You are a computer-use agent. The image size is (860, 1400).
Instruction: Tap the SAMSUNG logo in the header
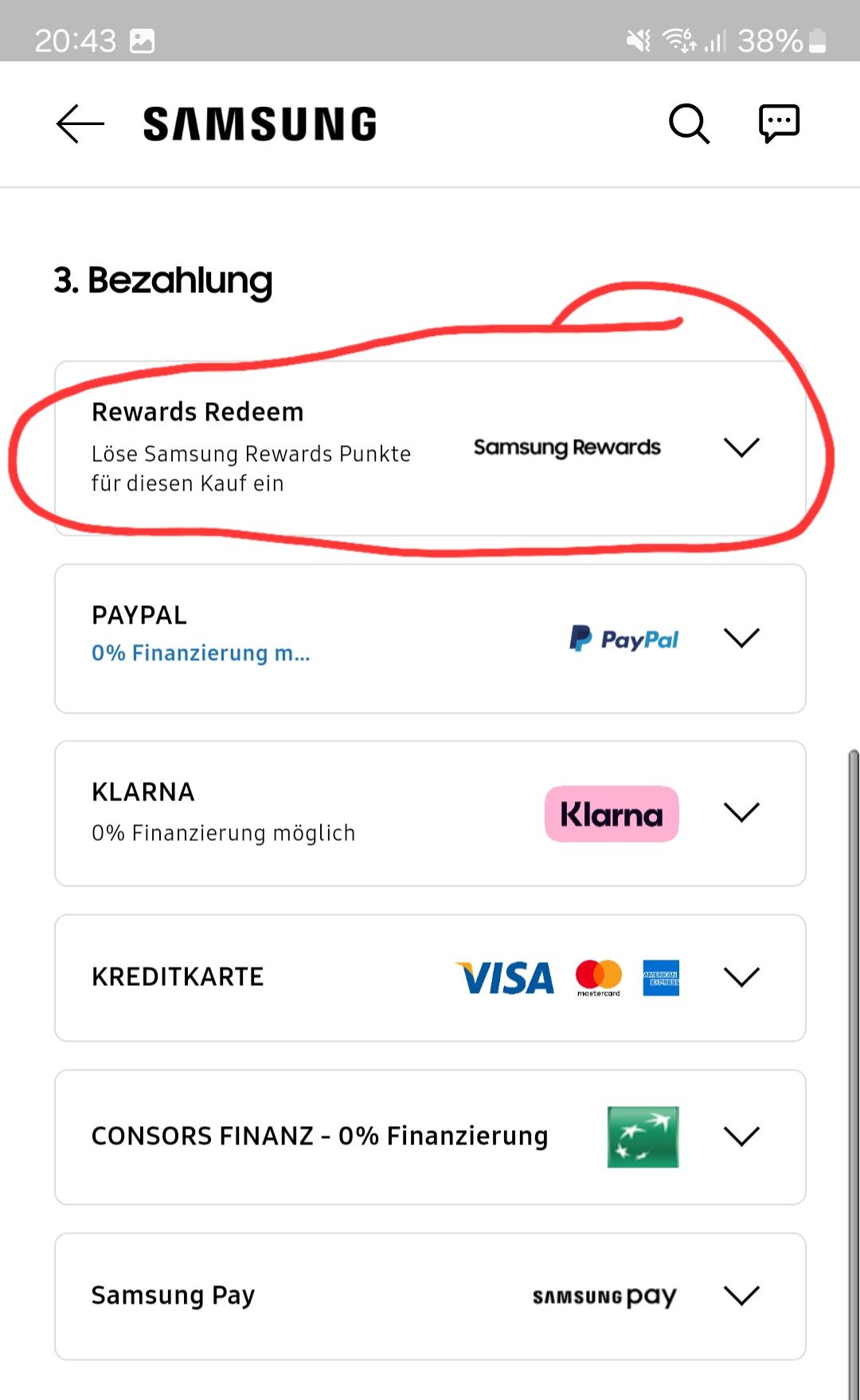258,122
